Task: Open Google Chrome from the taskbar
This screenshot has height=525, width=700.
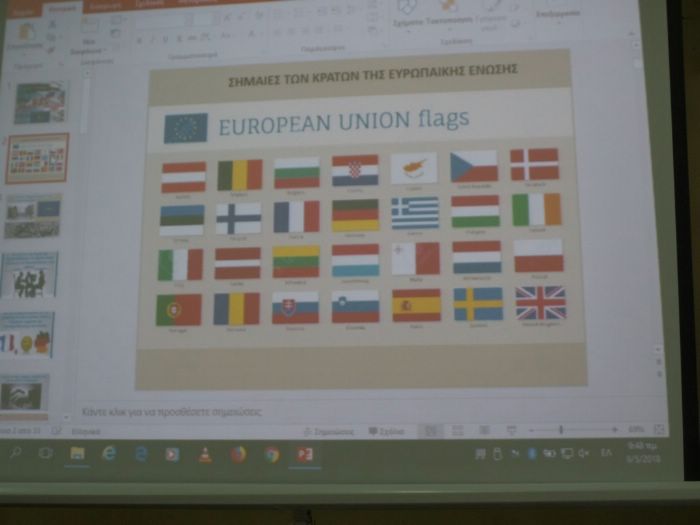Action: pos(271,454)
